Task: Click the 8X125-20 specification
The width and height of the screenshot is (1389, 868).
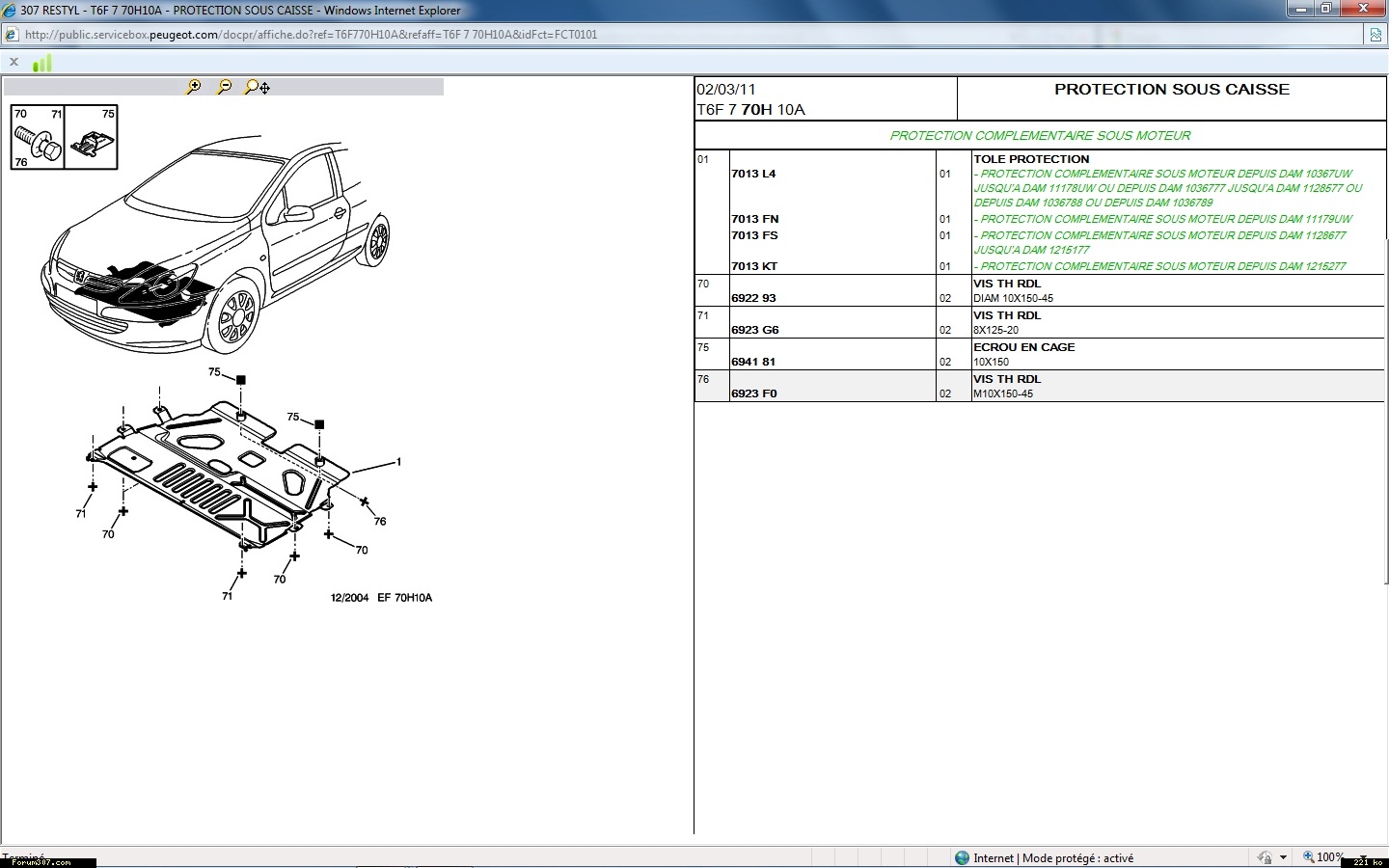Action: click(995, 331)
